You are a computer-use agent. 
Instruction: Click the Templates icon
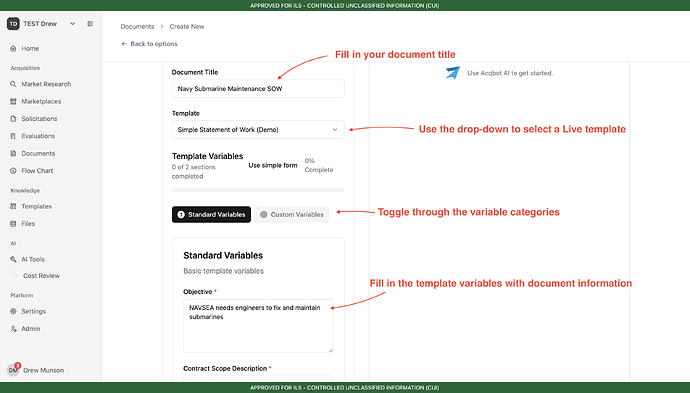13,206
